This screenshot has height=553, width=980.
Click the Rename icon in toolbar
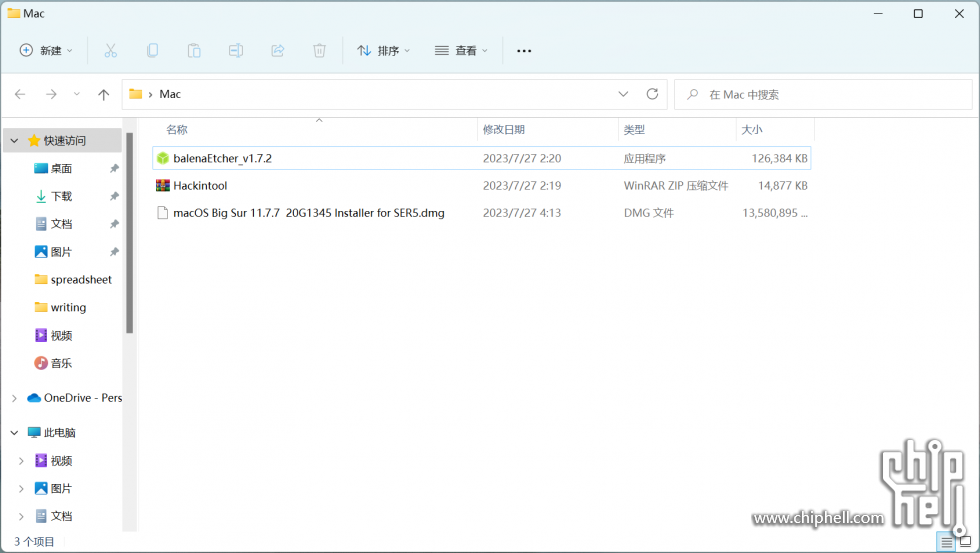point(236,51)
